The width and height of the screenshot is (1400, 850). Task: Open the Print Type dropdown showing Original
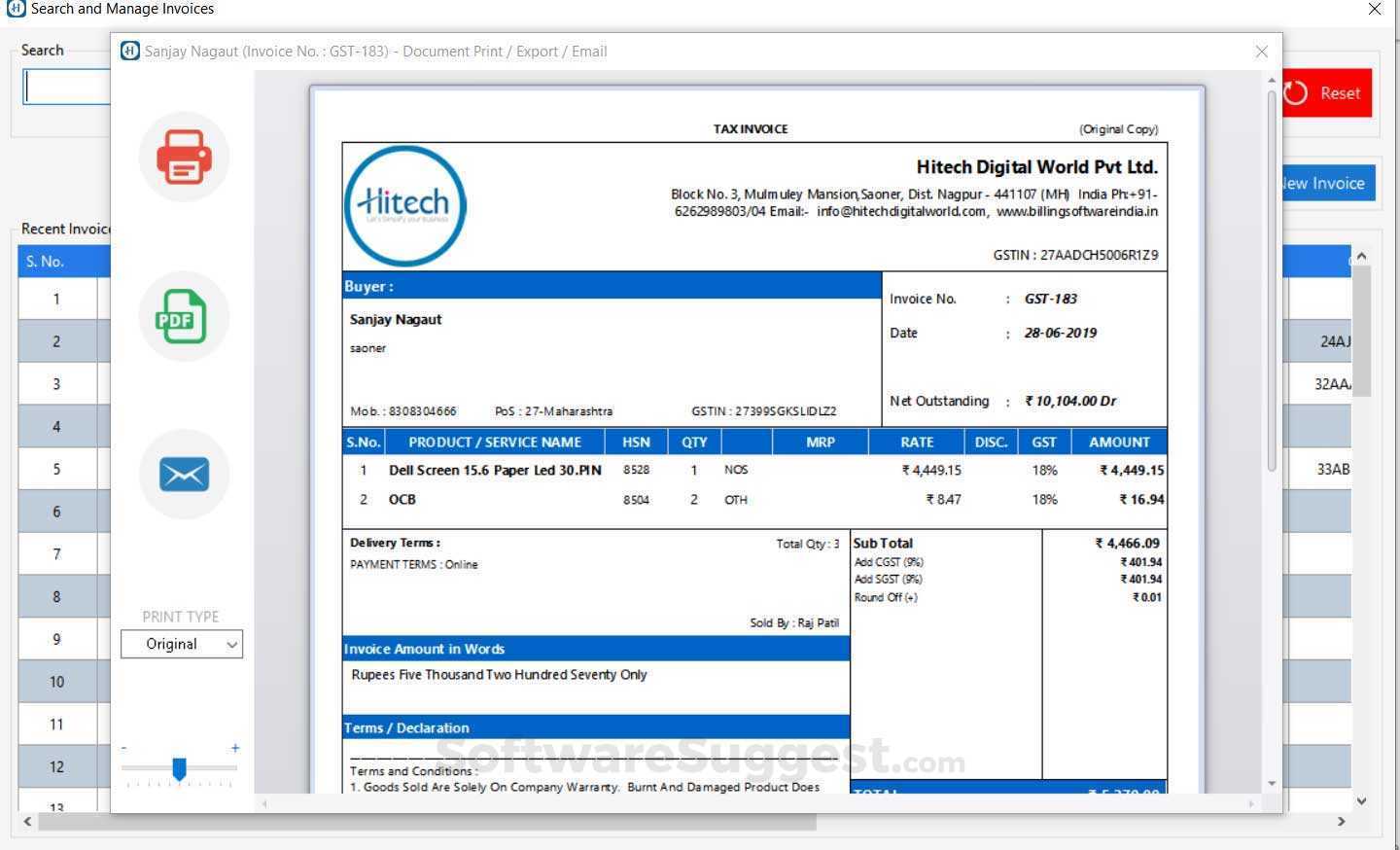pos(182,644)
